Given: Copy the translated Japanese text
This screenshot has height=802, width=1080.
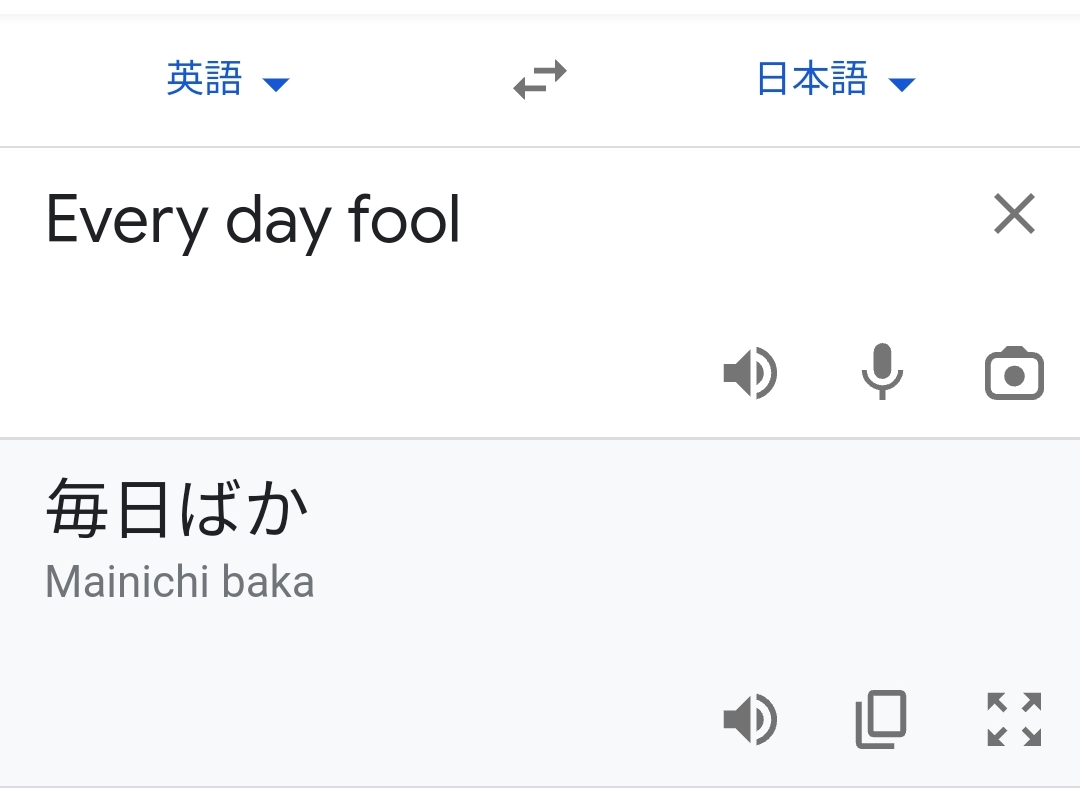Looking at the screenshot, I should (881, 720).
